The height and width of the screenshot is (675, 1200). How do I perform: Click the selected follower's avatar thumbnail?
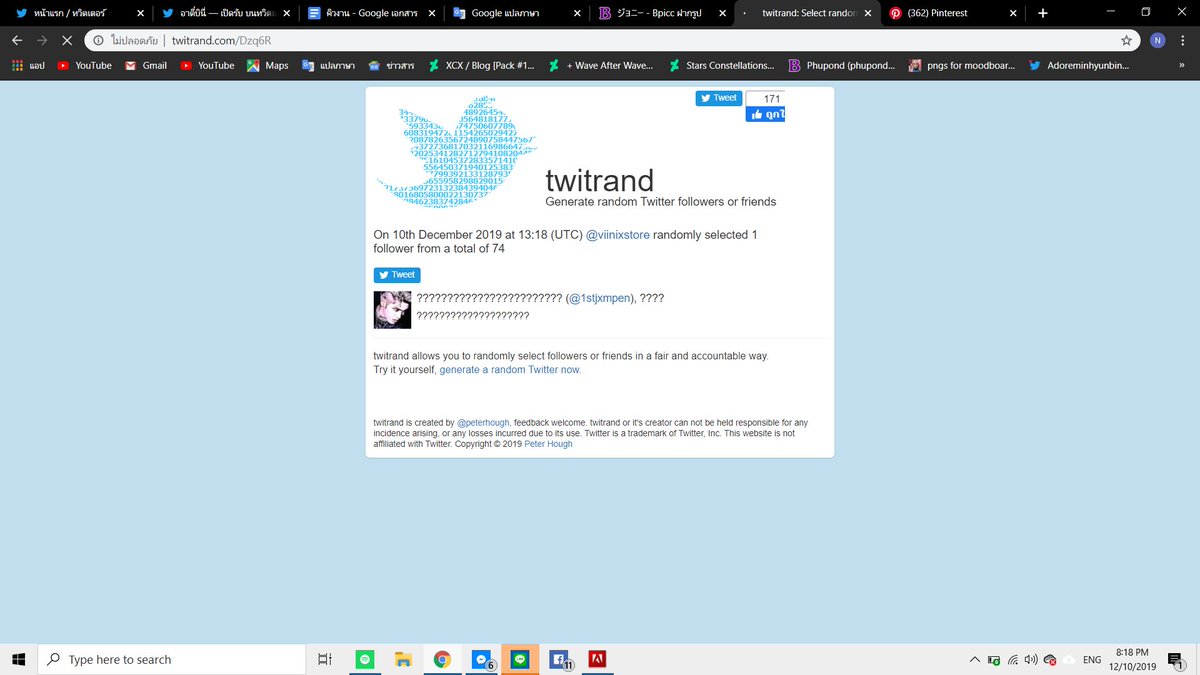pos(392,310)
